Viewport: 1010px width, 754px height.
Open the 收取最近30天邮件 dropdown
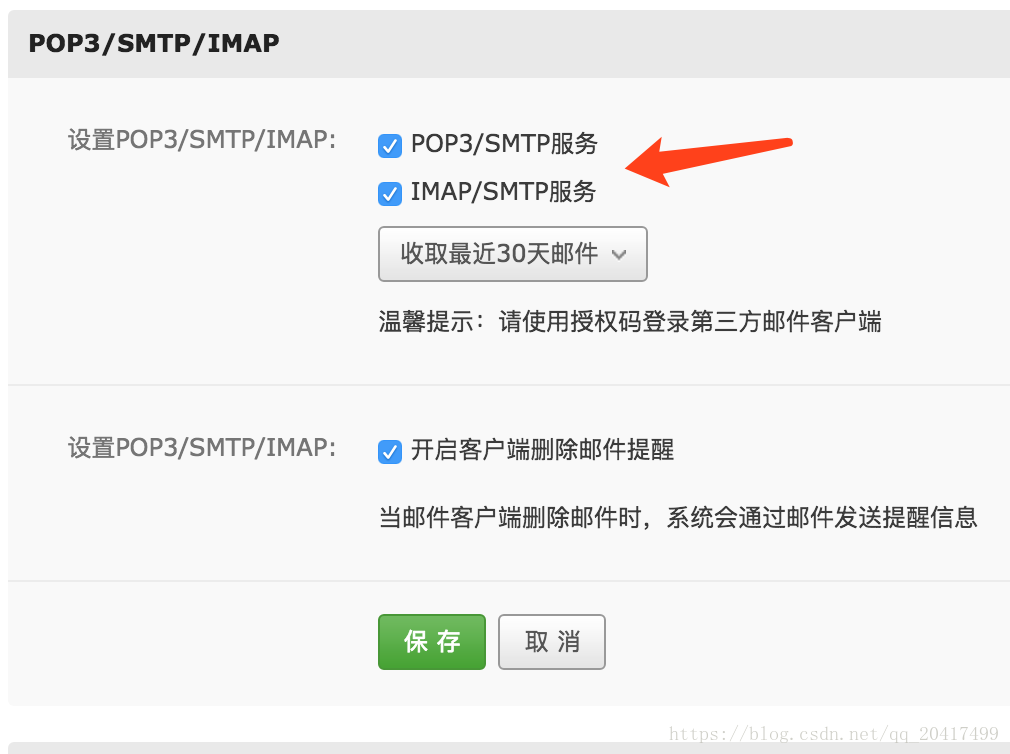click(513, 254)
